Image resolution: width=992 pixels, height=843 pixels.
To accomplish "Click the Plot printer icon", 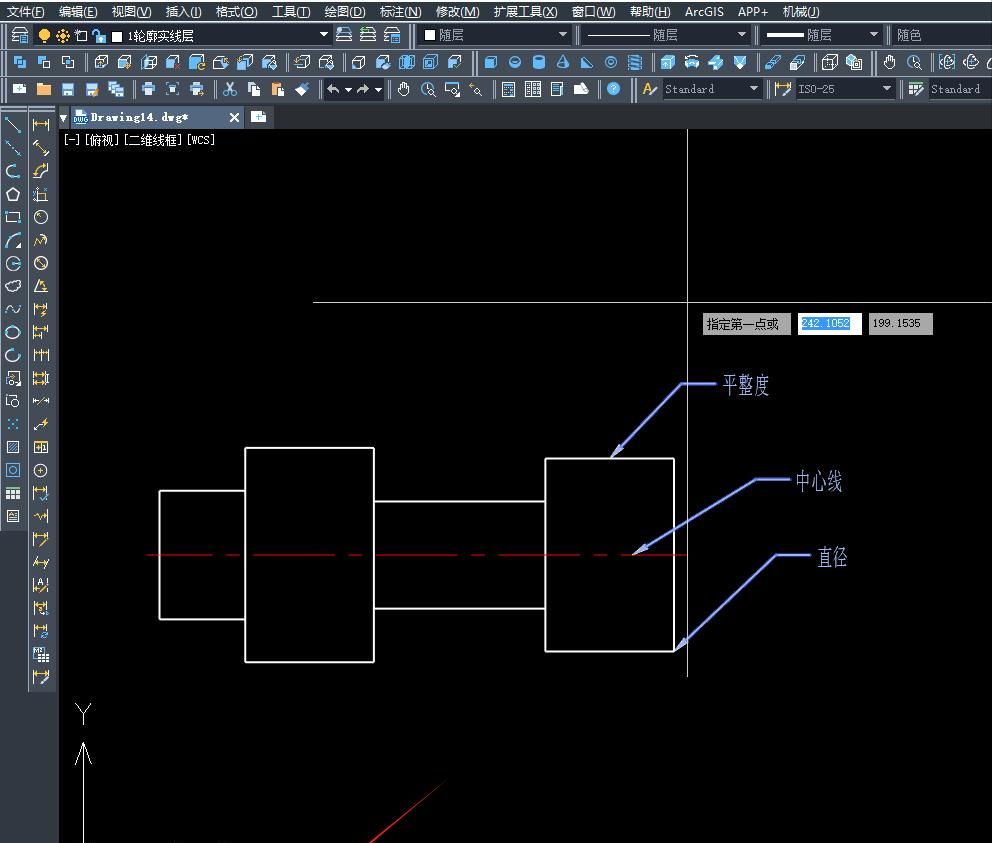I will [148, 89].
